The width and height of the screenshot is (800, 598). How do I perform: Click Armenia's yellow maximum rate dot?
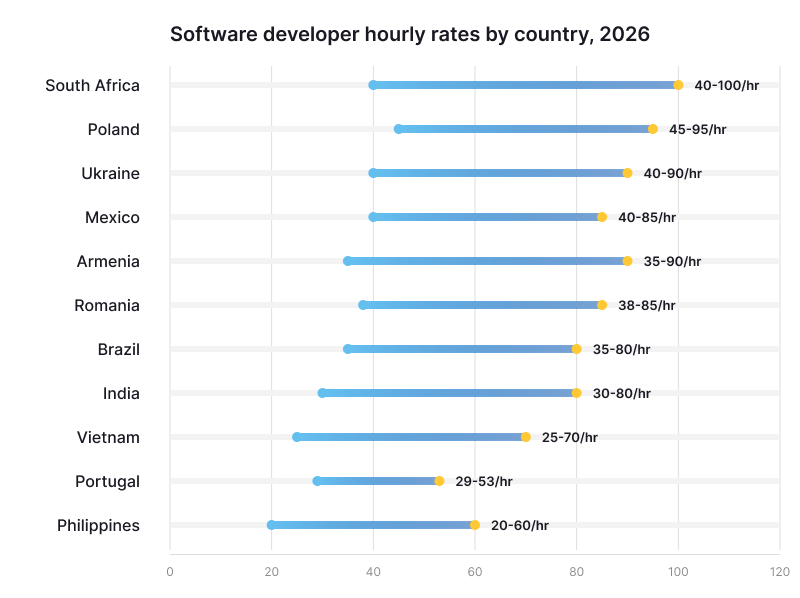(x=628, y=261)
